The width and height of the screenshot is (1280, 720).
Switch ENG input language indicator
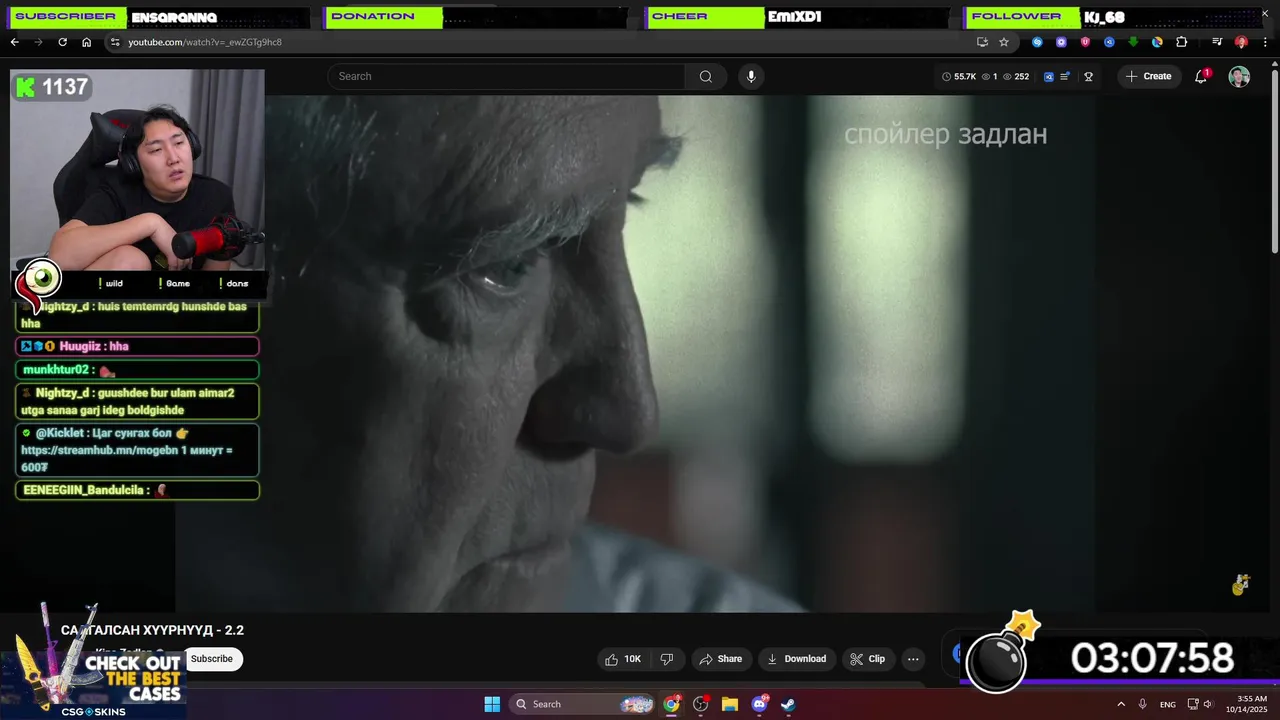(x=1167, y=704)
